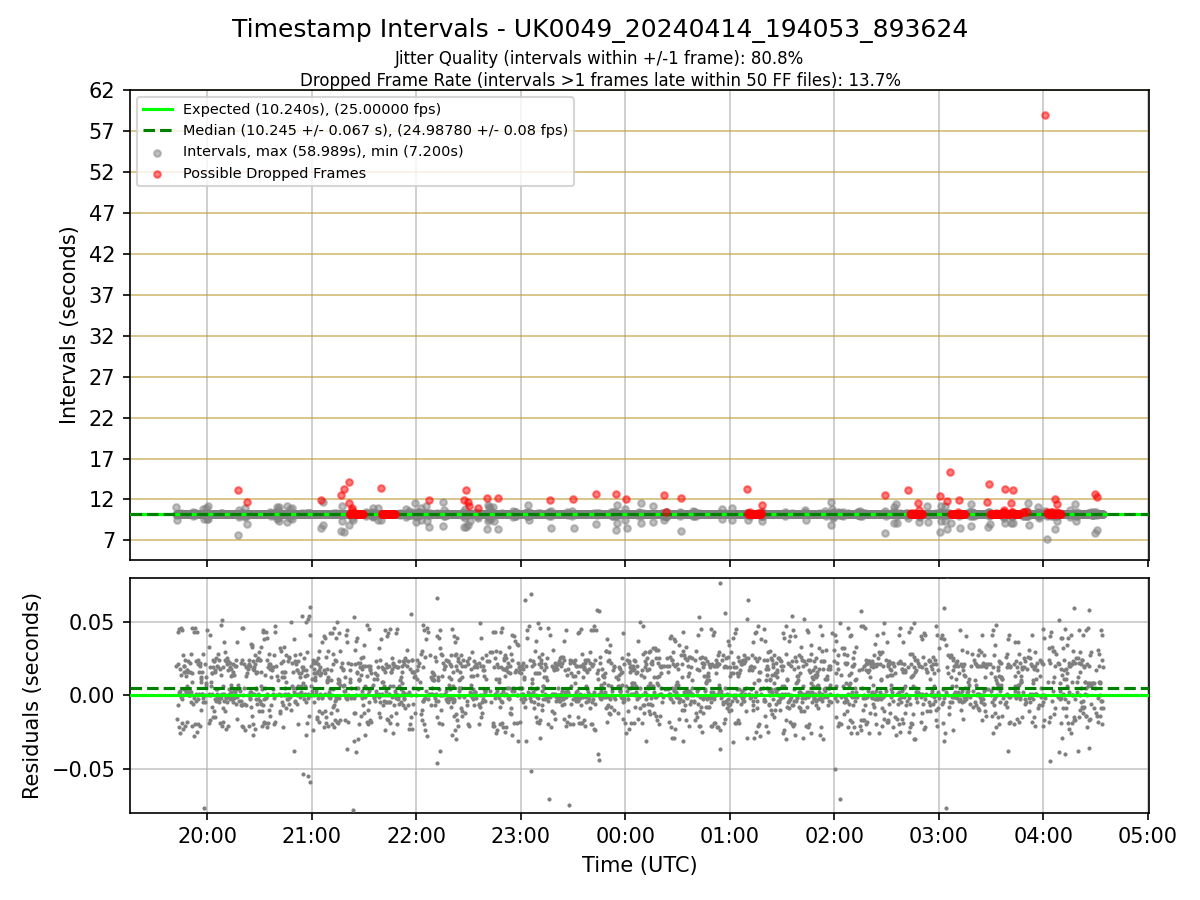Click the 27 y-axis tick label
This screenshot has height=900, width=1200.
tap(103, 377)
